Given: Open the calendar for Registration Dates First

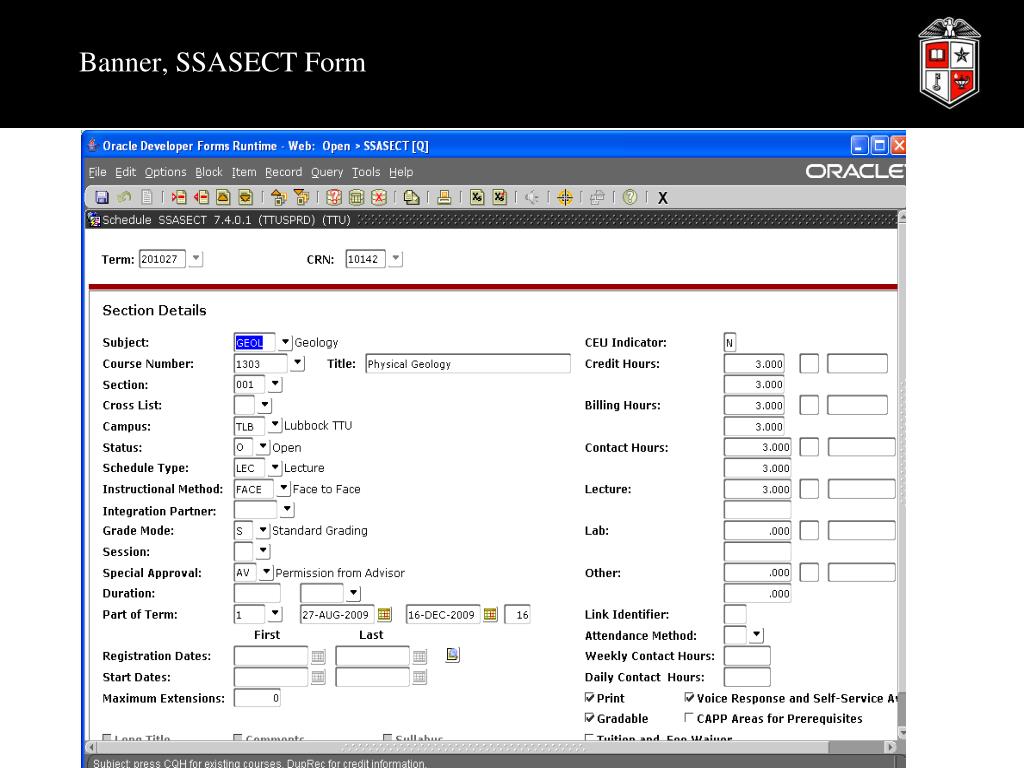Looking at the screenshot, I should click(318, 656).
